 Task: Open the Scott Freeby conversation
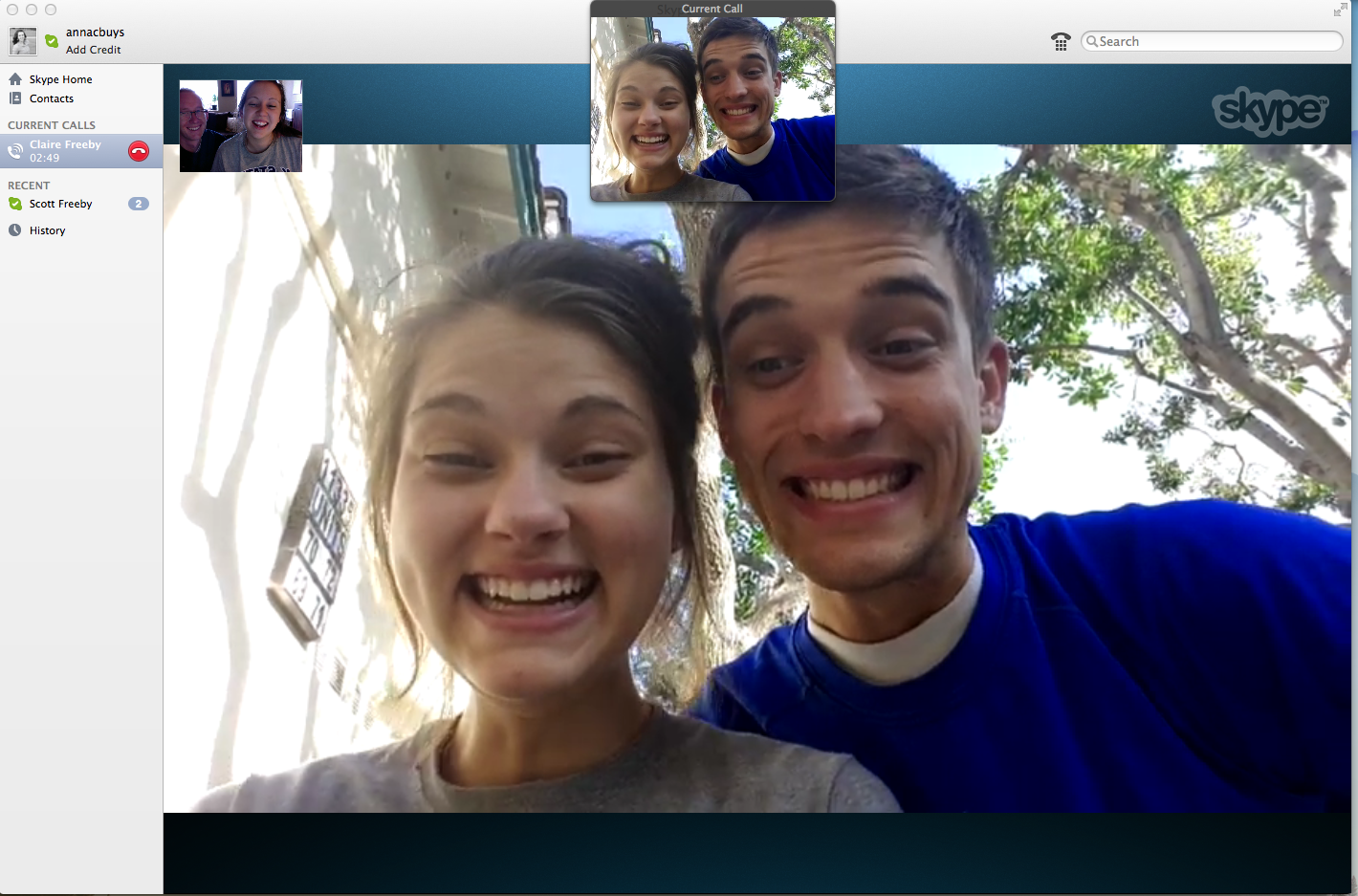tap(81, 204)
